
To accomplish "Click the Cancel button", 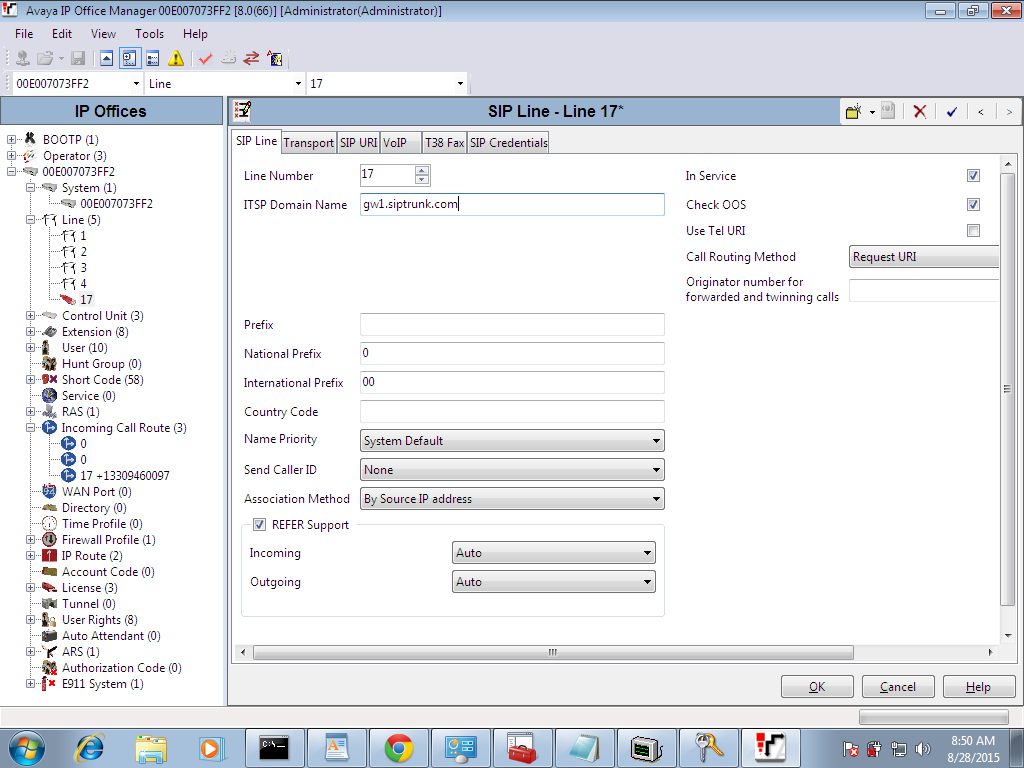I will pyautogui.click(x=898, y=686).
